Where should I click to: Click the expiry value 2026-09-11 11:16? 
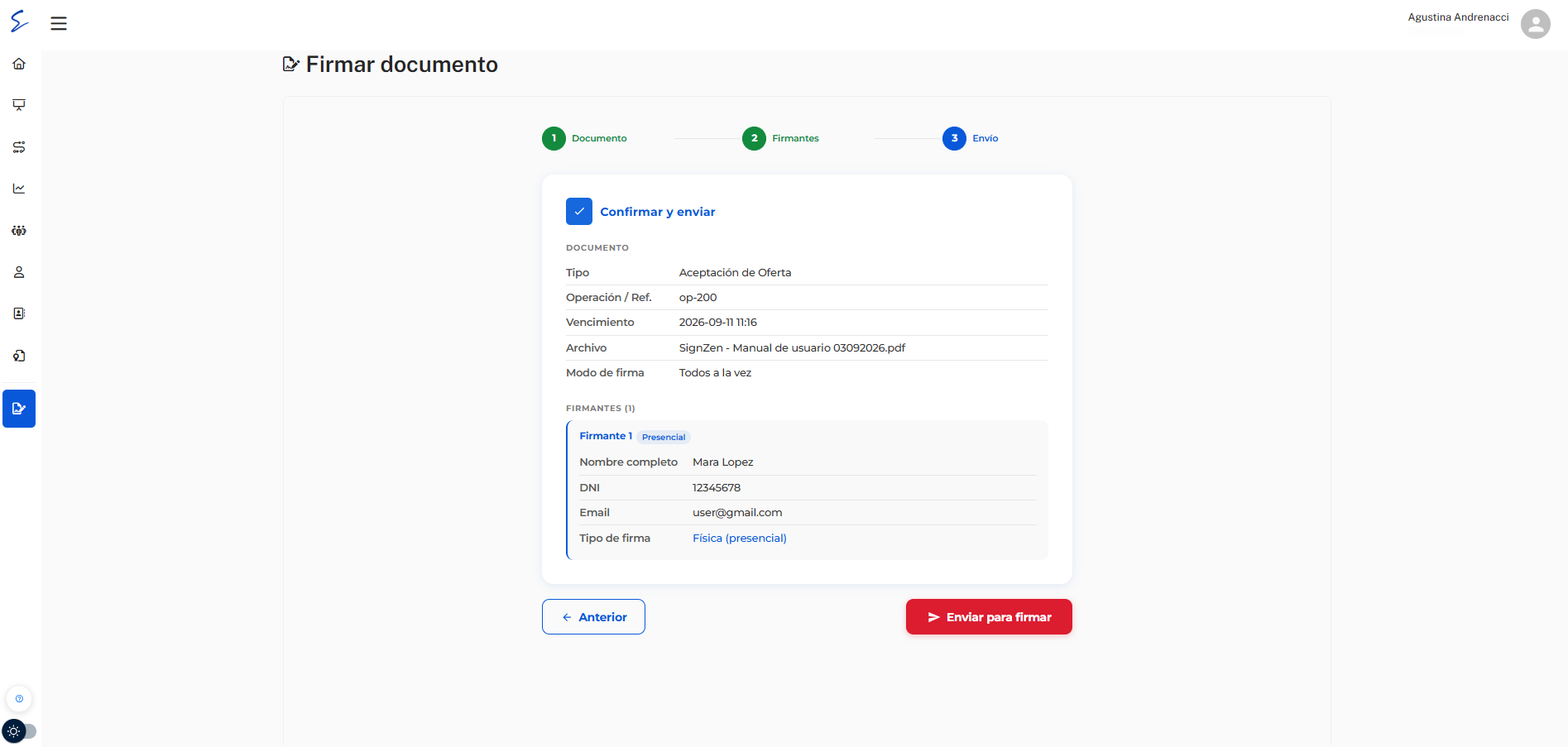pos(718,323)
